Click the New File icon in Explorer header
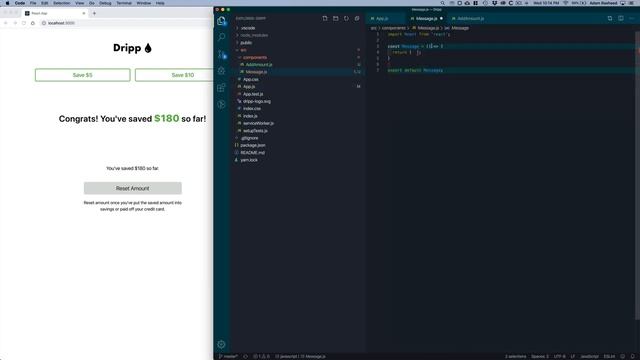 coord(325,18)
